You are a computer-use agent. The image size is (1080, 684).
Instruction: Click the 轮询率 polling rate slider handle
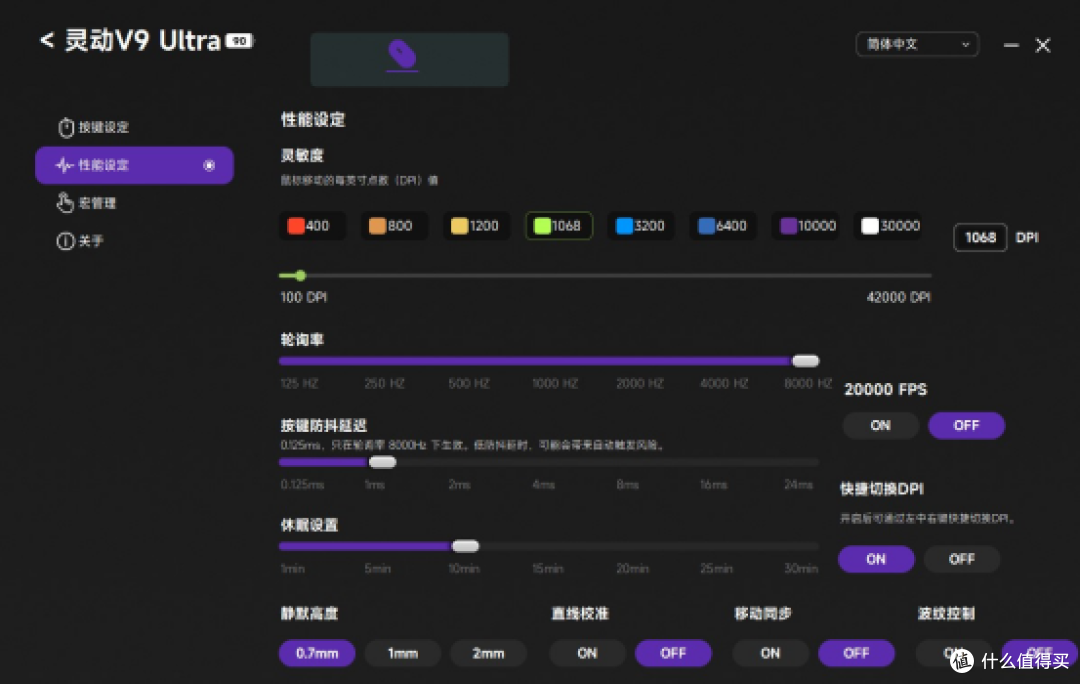click(805, 361)
